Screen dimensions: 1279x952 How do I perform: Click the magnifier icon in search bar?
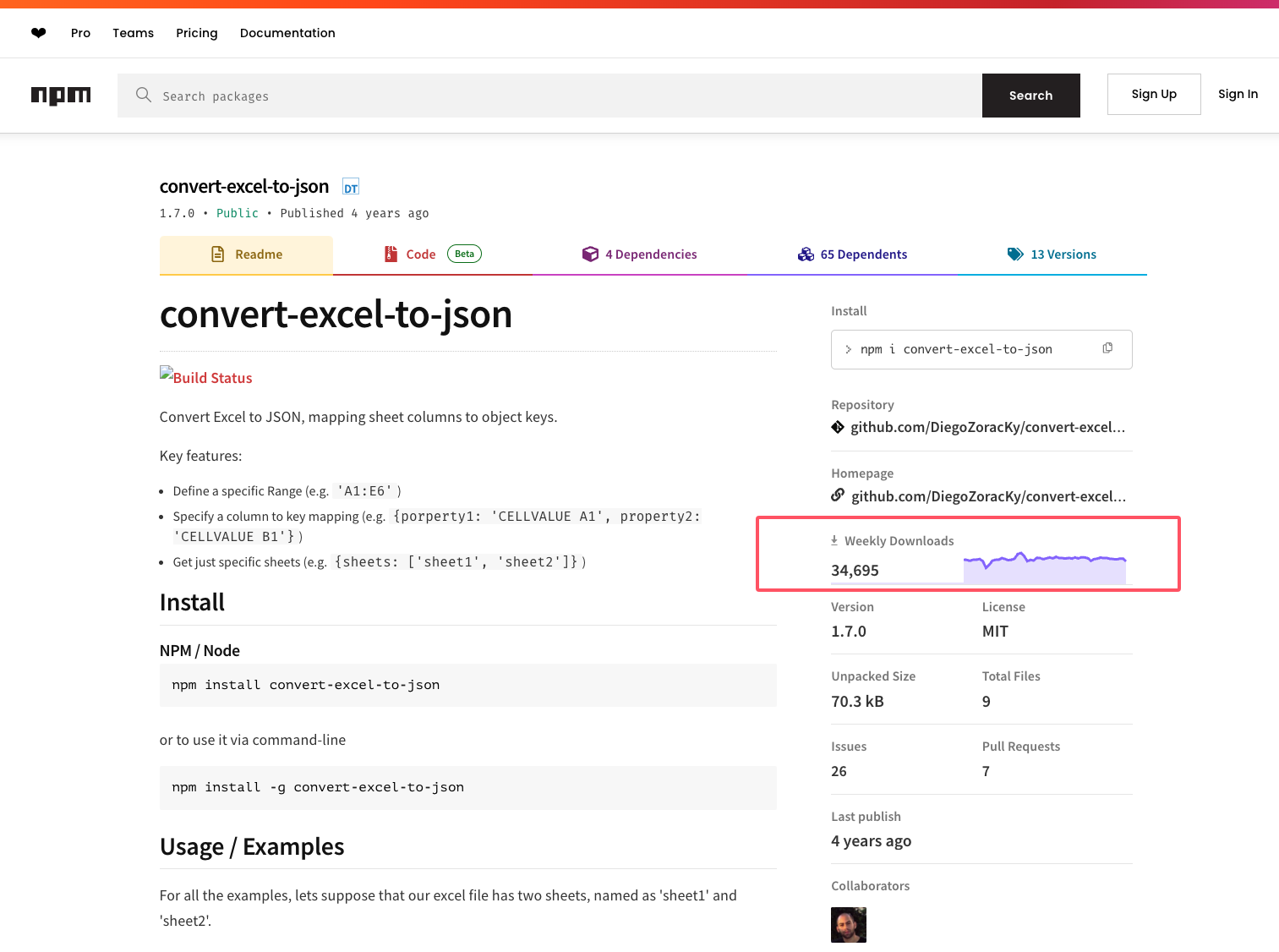(144, 96)
